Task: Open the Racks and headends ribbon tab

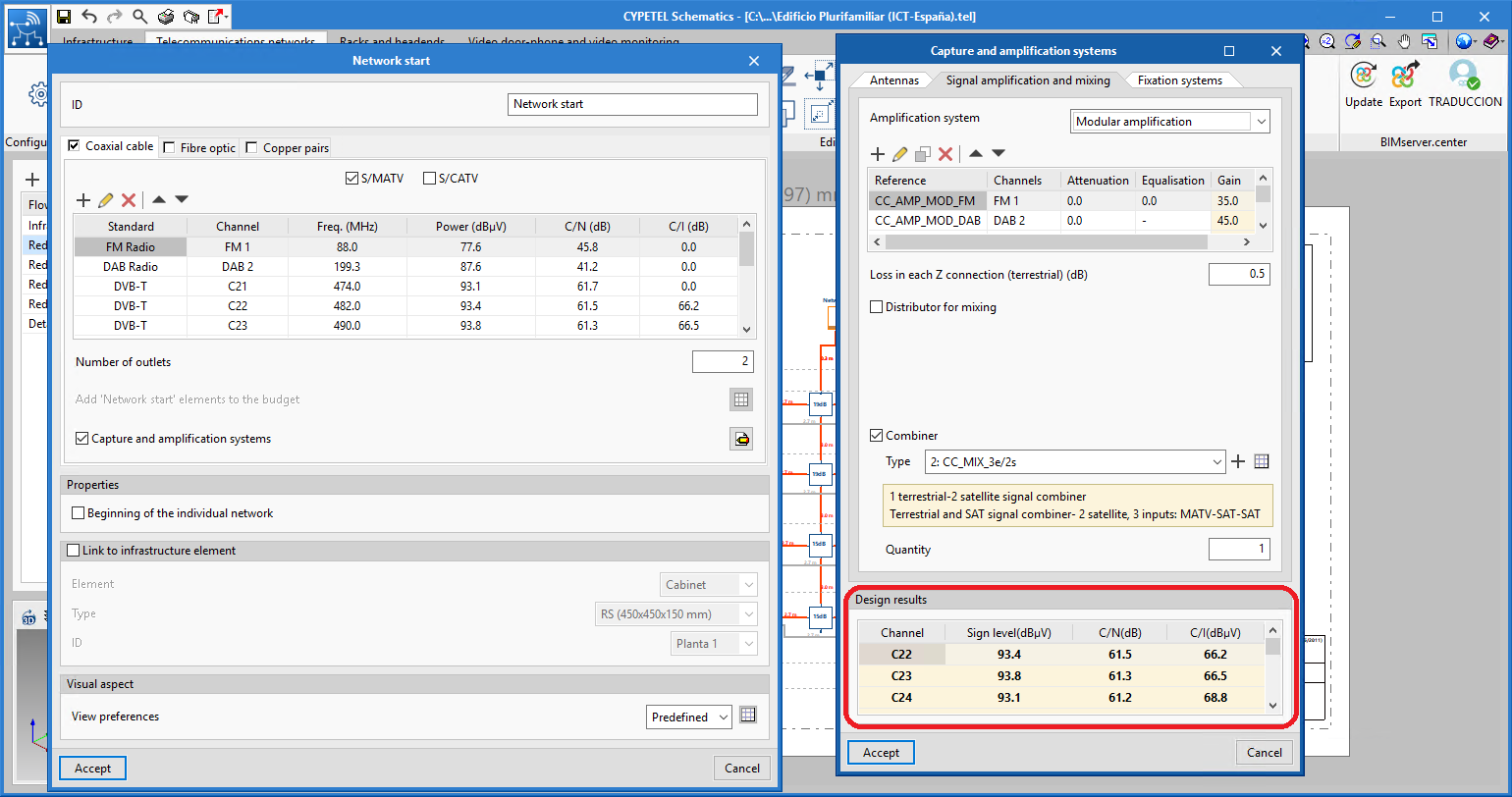Action: point(392,42)
